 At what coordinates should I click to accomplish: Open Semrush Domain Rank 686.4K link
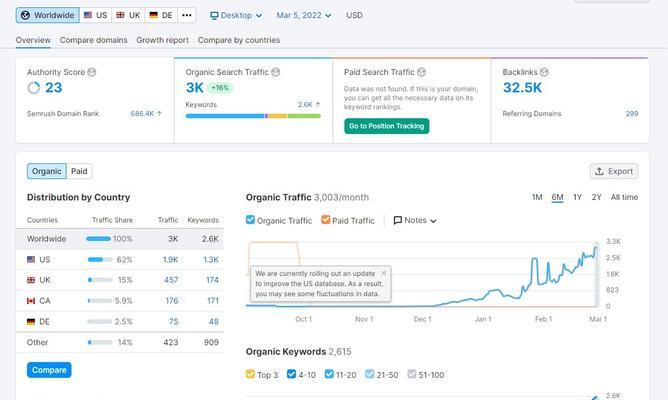pos(142,113)
